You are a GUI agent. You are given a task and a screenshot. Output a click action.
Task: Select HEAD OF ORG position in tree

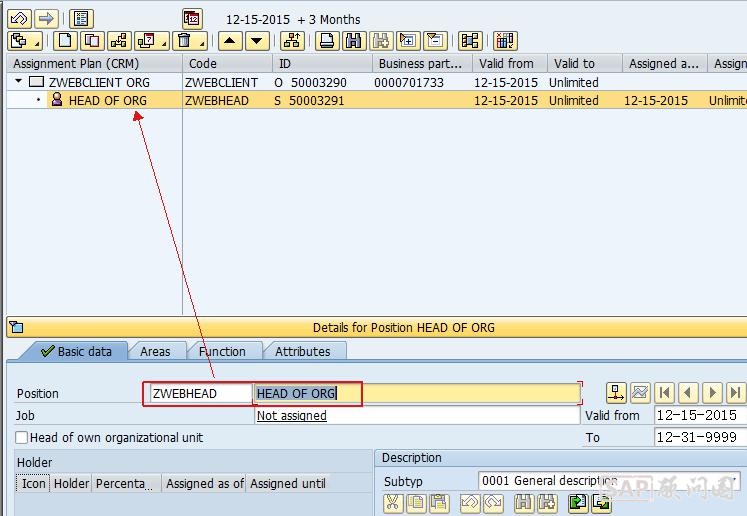click(x=107, y=100)
